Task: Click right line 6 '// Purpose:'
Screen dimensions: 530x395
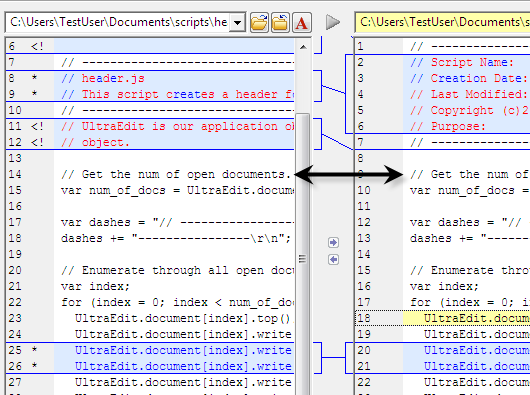Action: click(x=448, y=126)
